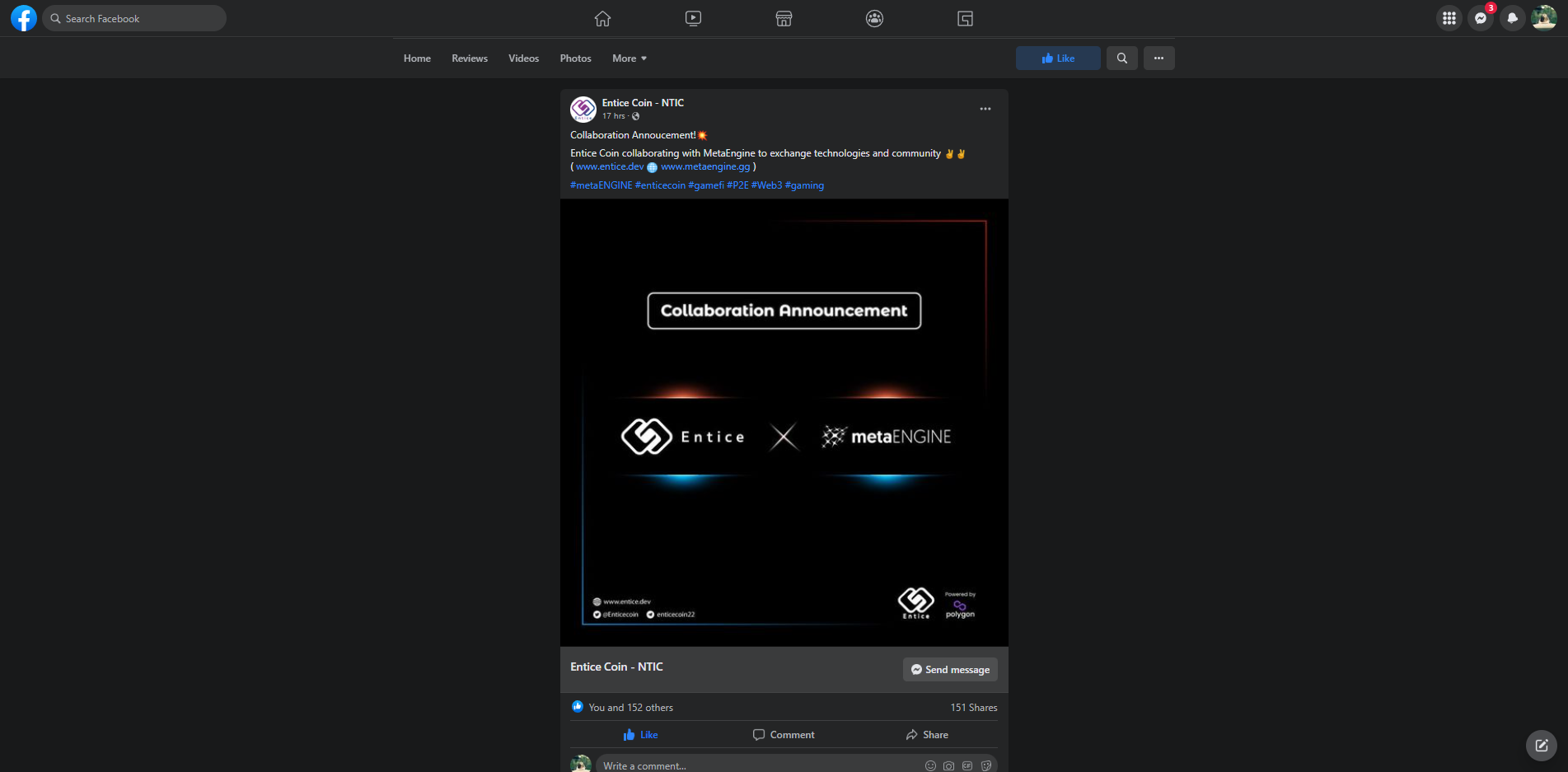Click Entice Coin - NTIC below image
The width and height of the screenshot is (1568, 772).
coord(616,667)
